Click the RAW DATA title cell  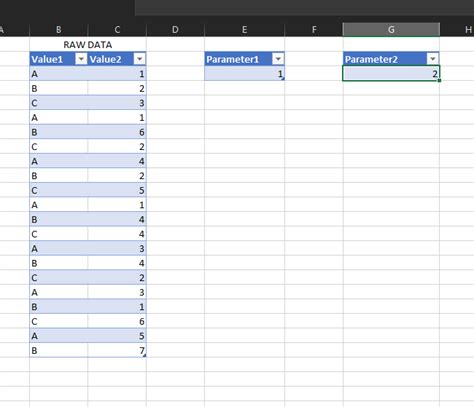pyautogui.click(x=88, y=45)
